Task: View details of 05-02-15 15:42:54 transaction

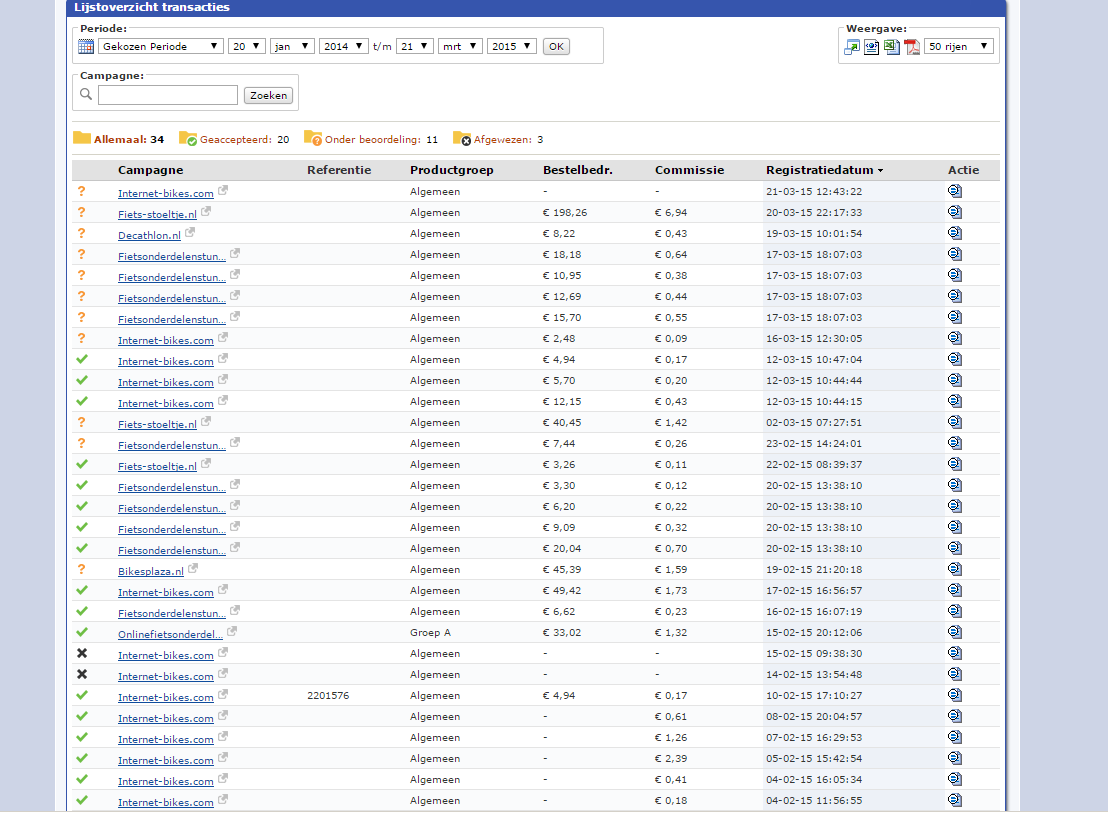Action: click(x=955, y=759)
